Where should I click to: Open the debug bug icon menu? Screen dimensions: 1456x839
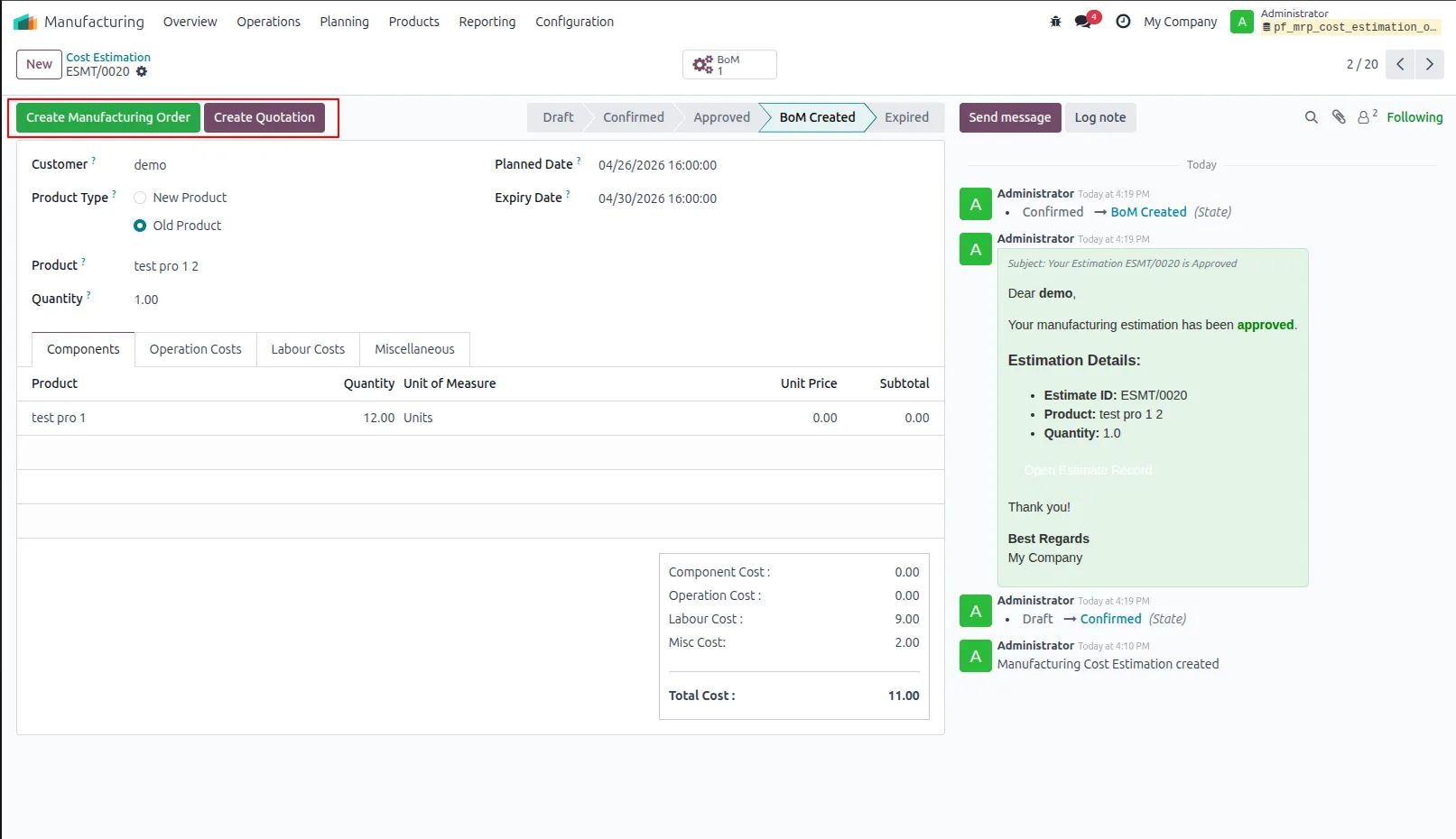coord(1055,22)
